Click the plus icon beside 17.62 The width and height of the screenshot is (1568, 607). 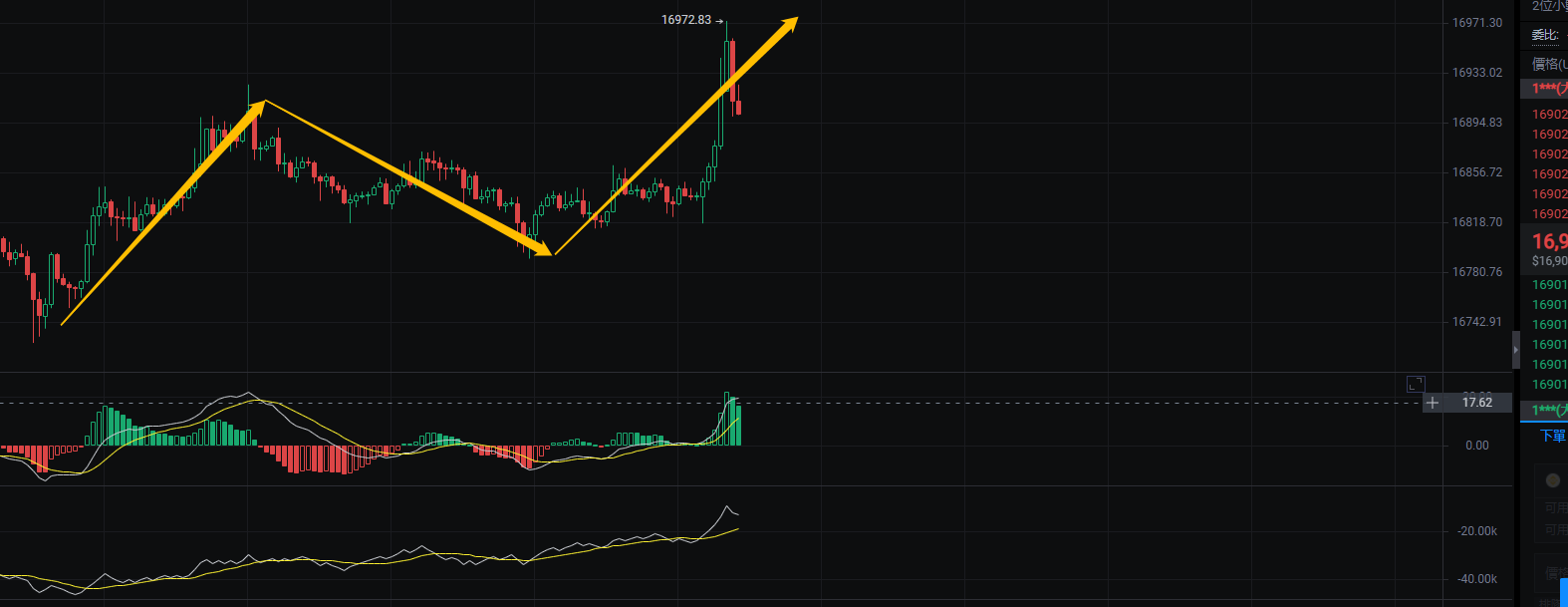[1433, 403]
